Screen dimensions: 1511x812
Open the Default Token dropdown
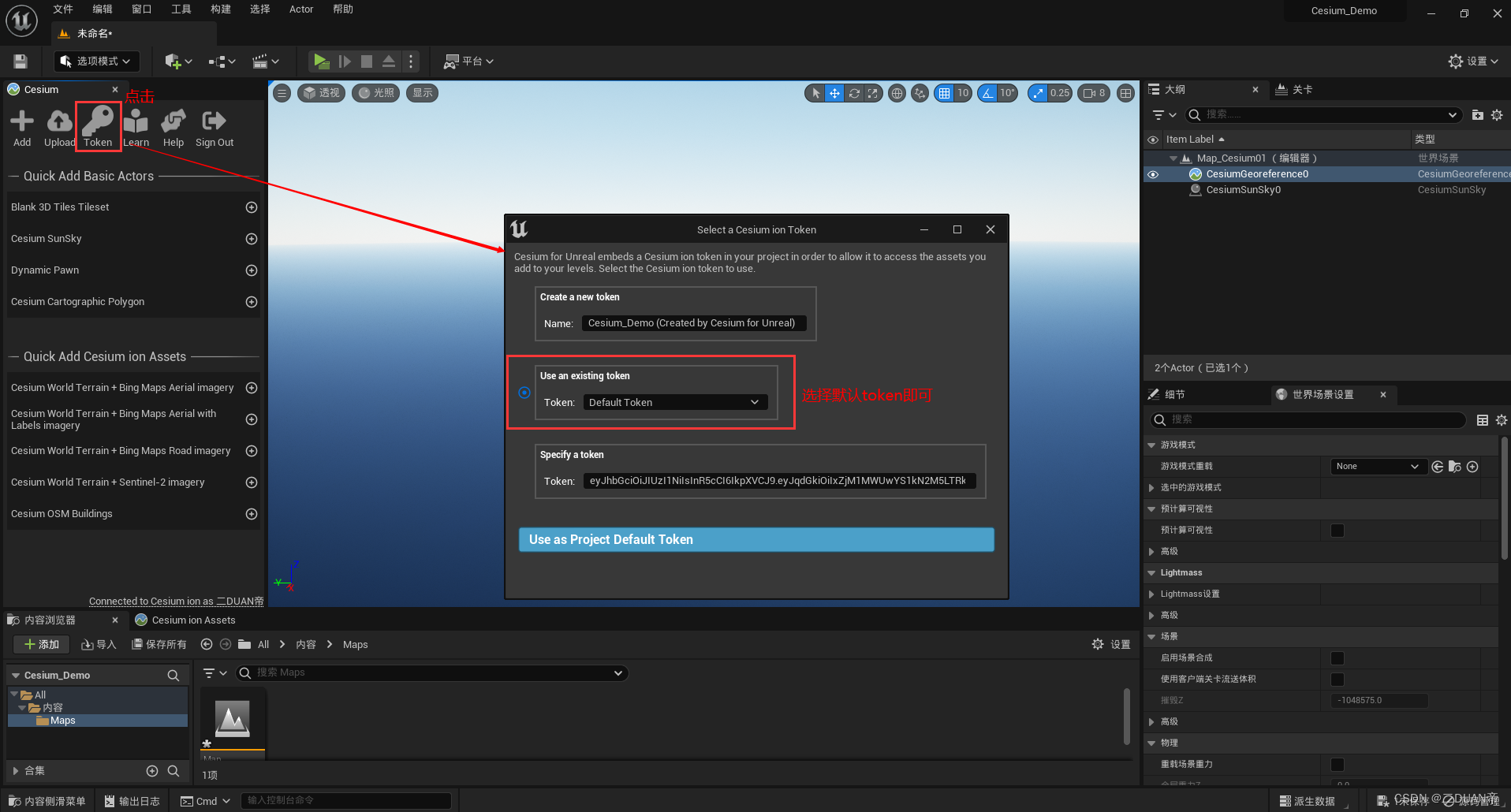pos(674,402)
